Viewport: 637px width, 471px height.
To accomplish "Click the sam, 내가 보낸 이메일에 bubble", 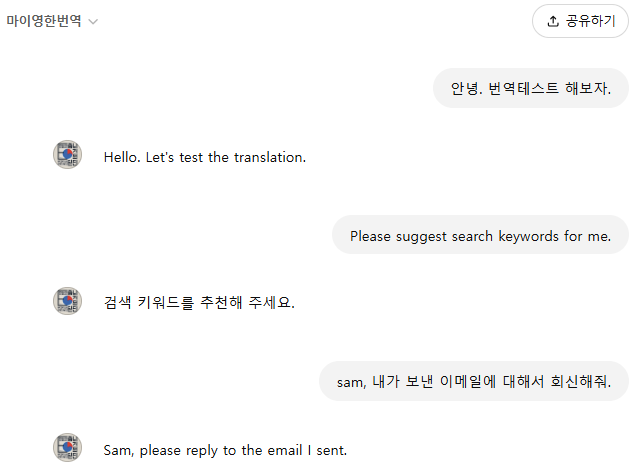I will pyautogui.click(x=474, y=381).
